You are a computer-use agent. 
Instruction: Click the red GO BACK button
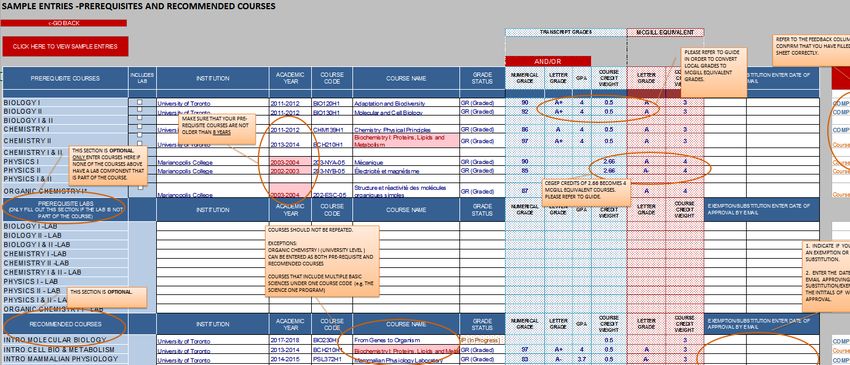pos(64,23)
